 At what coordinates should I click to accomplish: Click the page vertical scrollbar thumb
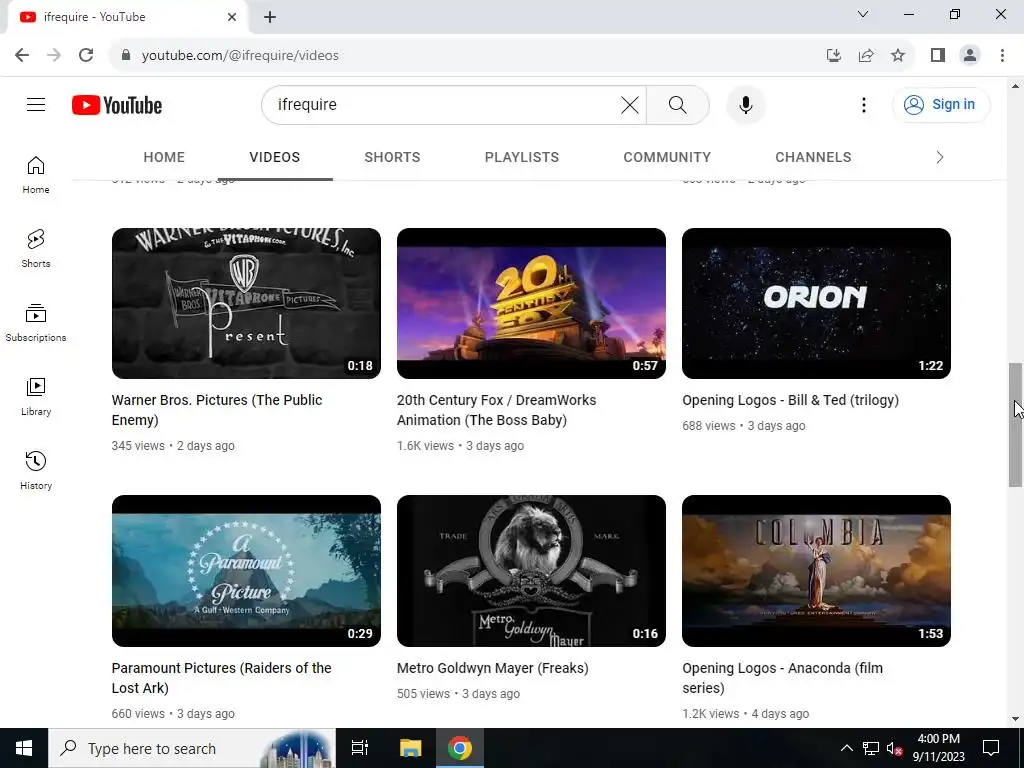point(1015,424)
